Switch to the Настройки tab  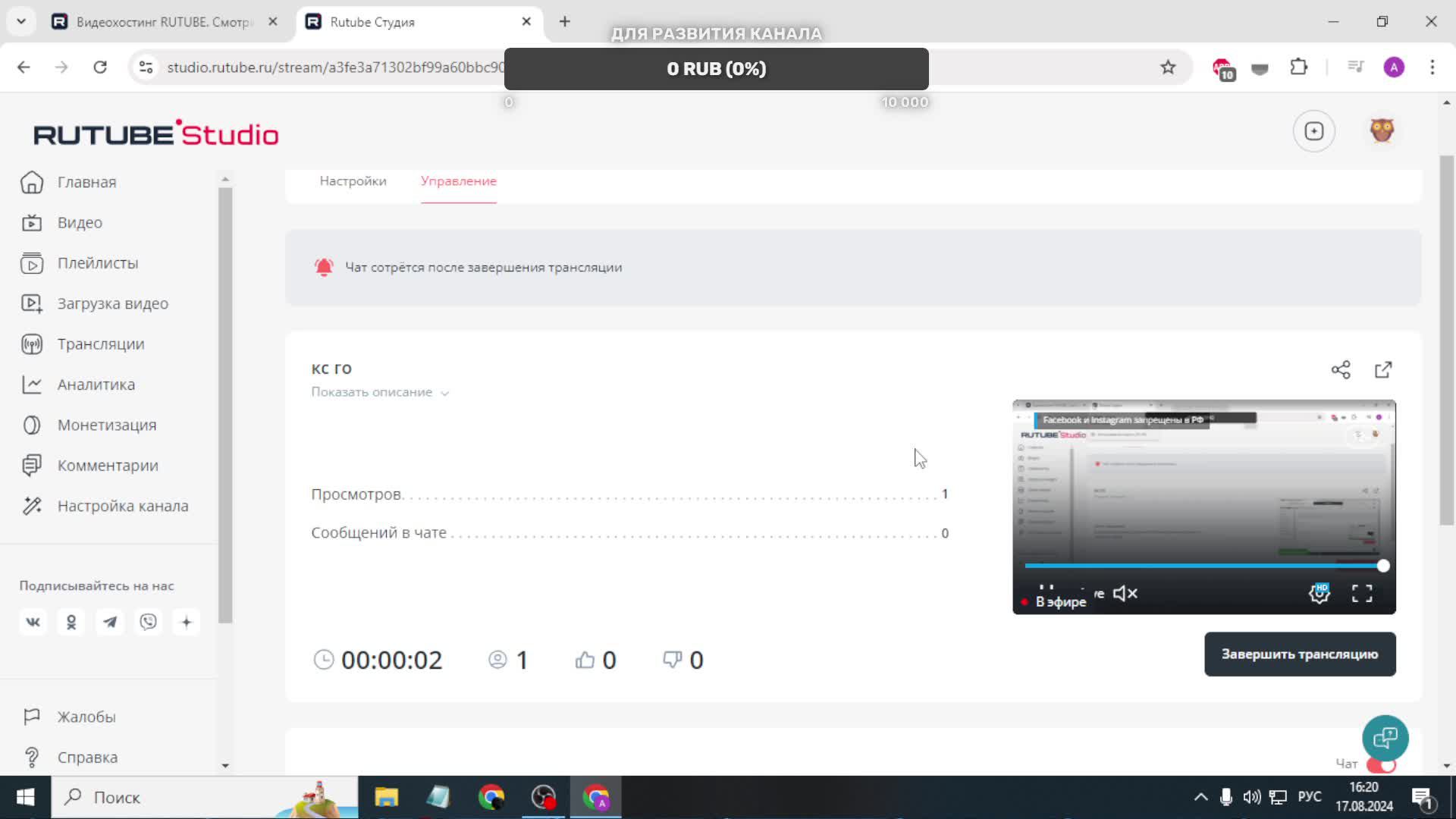click(353, 181)
